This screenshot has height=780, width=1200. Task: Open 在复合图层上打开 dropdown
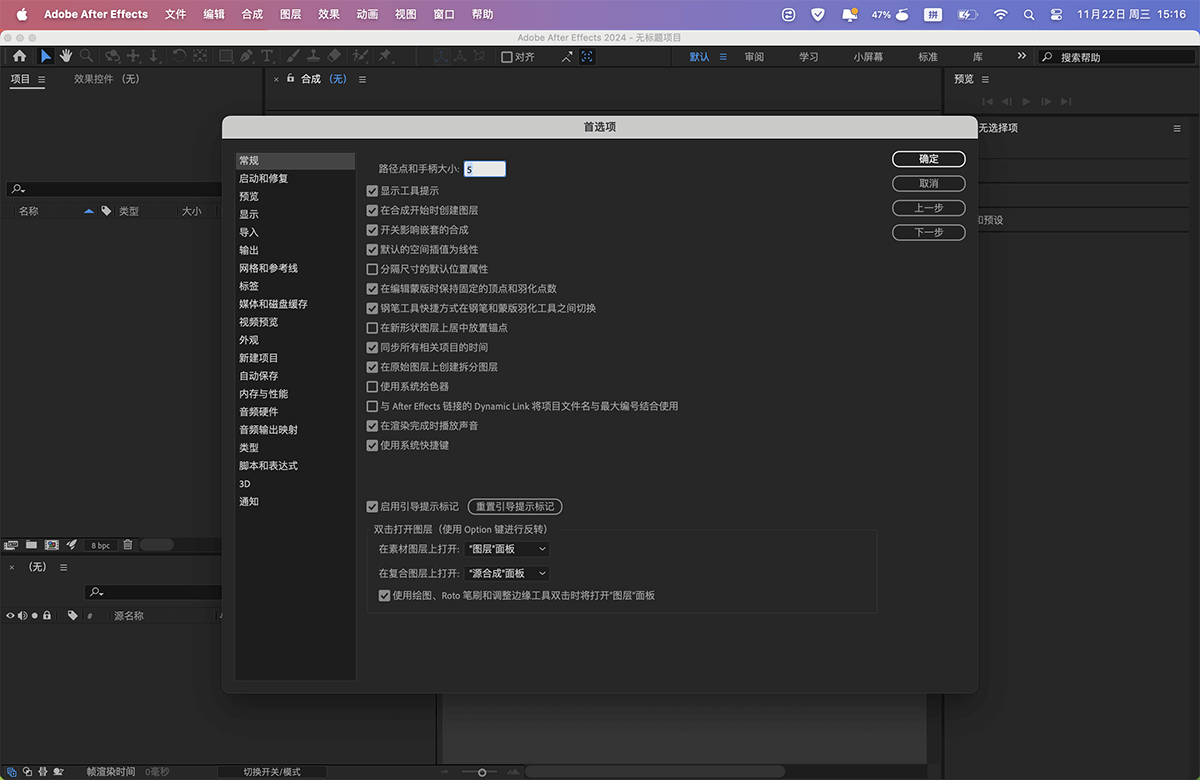[x=508, y=574]
